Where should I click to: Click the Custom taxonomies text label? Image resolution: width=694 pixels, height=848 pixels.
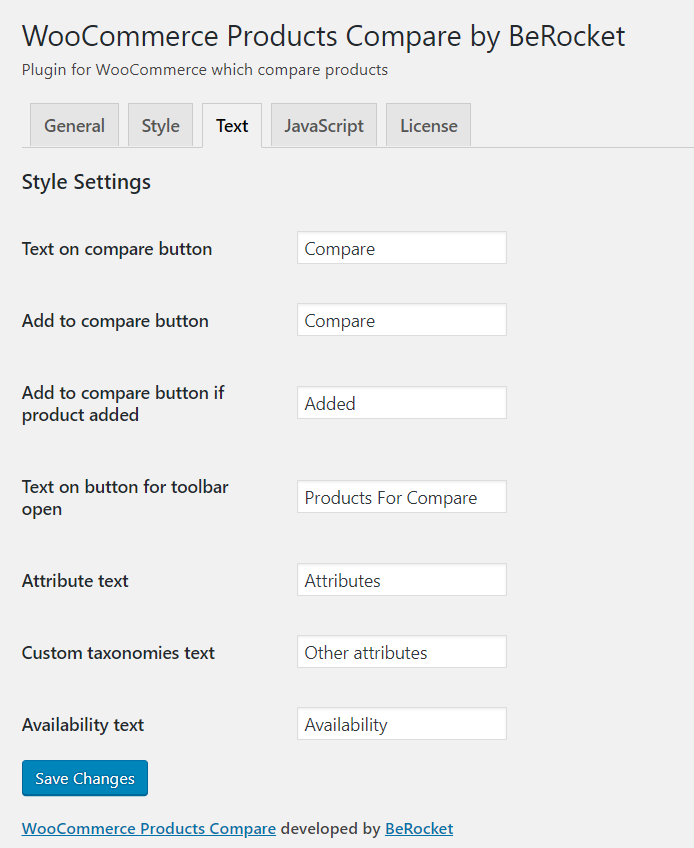[x=118, y=653]
